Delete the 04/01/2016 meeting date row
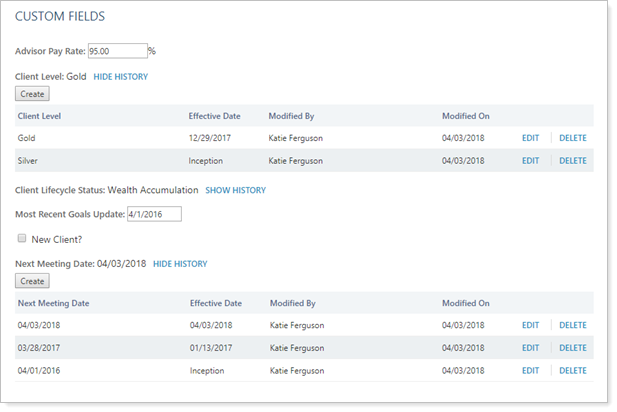Image resolution: width=617 pixels, height=412 pixels. coord(572,370)
